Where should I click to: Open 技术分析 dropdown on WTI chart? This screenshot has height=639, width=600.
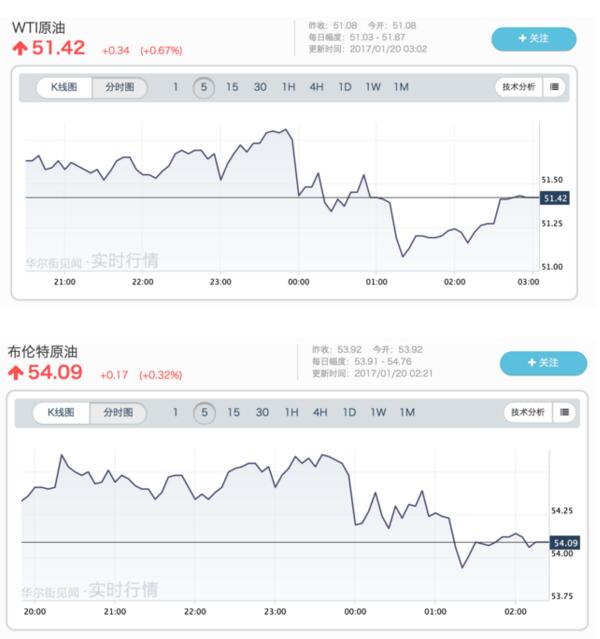[x=517, y=87]
